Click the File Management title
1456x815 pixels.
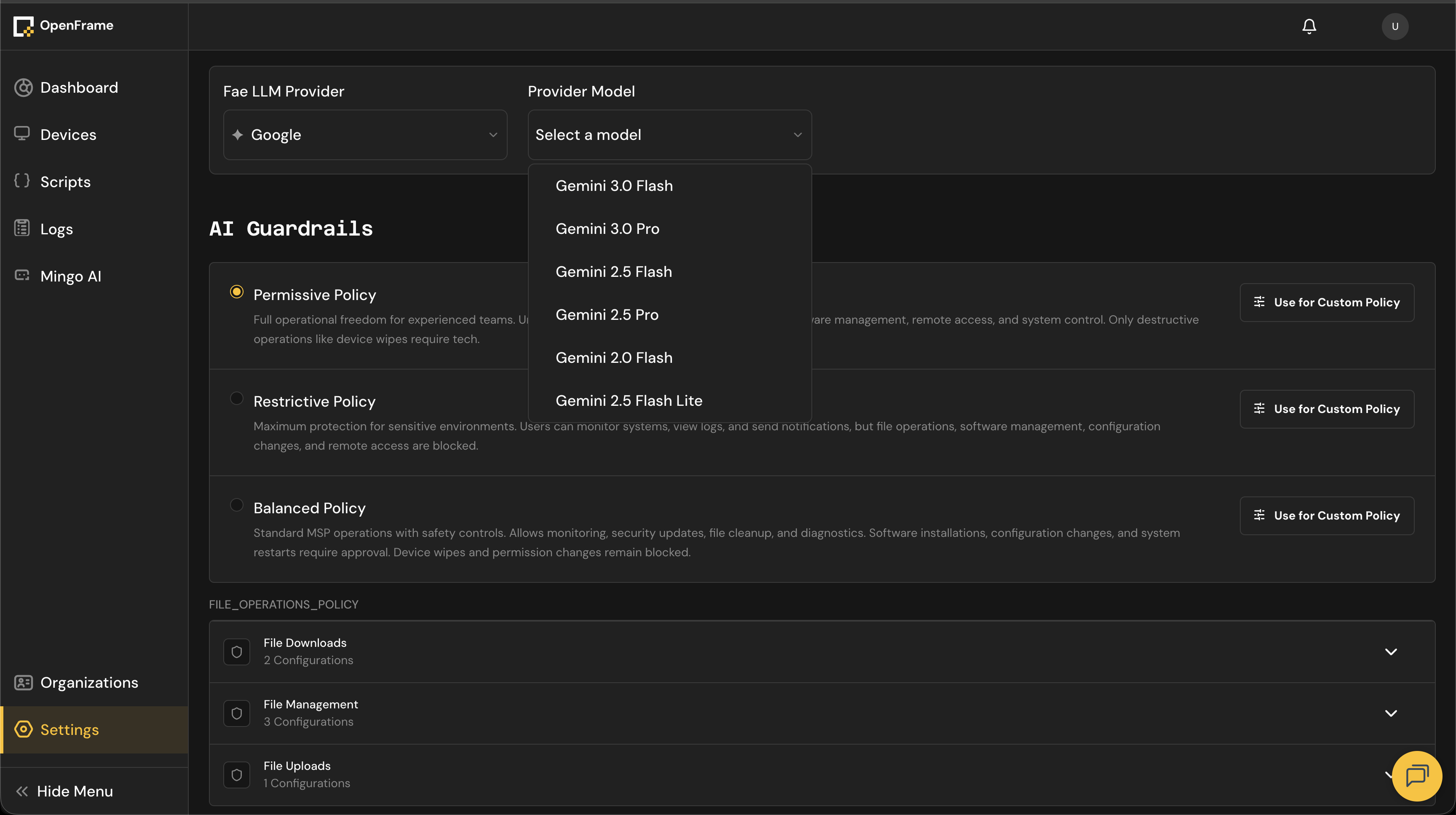point(310,704)
